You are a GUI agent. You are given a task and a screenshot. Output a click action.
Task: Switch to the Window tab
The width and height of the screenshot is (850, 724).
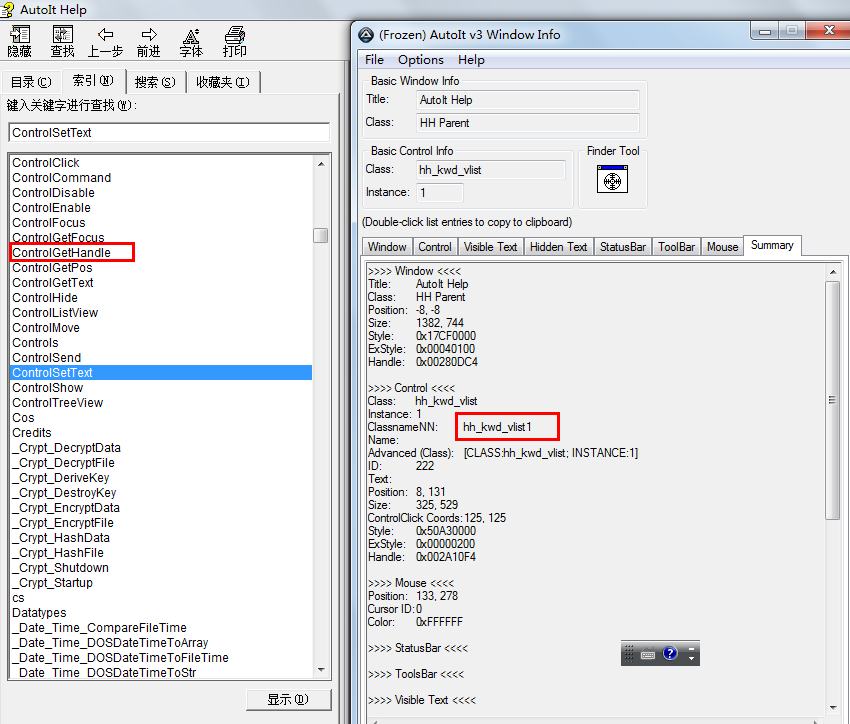coord(387,247)
